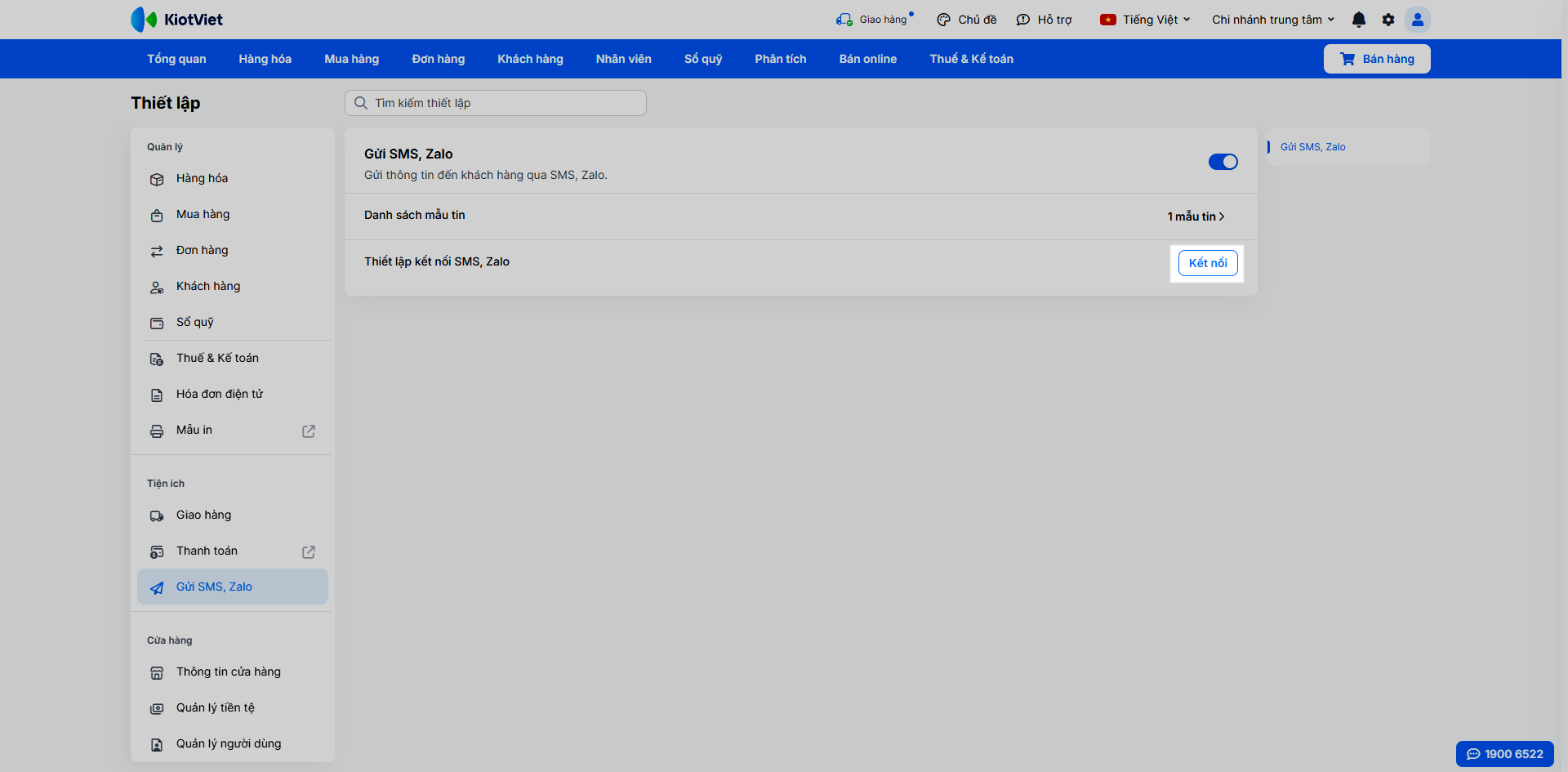
Task: Click the Tìm kiếm thiết lập search field
Action: [x=496, y=103]
